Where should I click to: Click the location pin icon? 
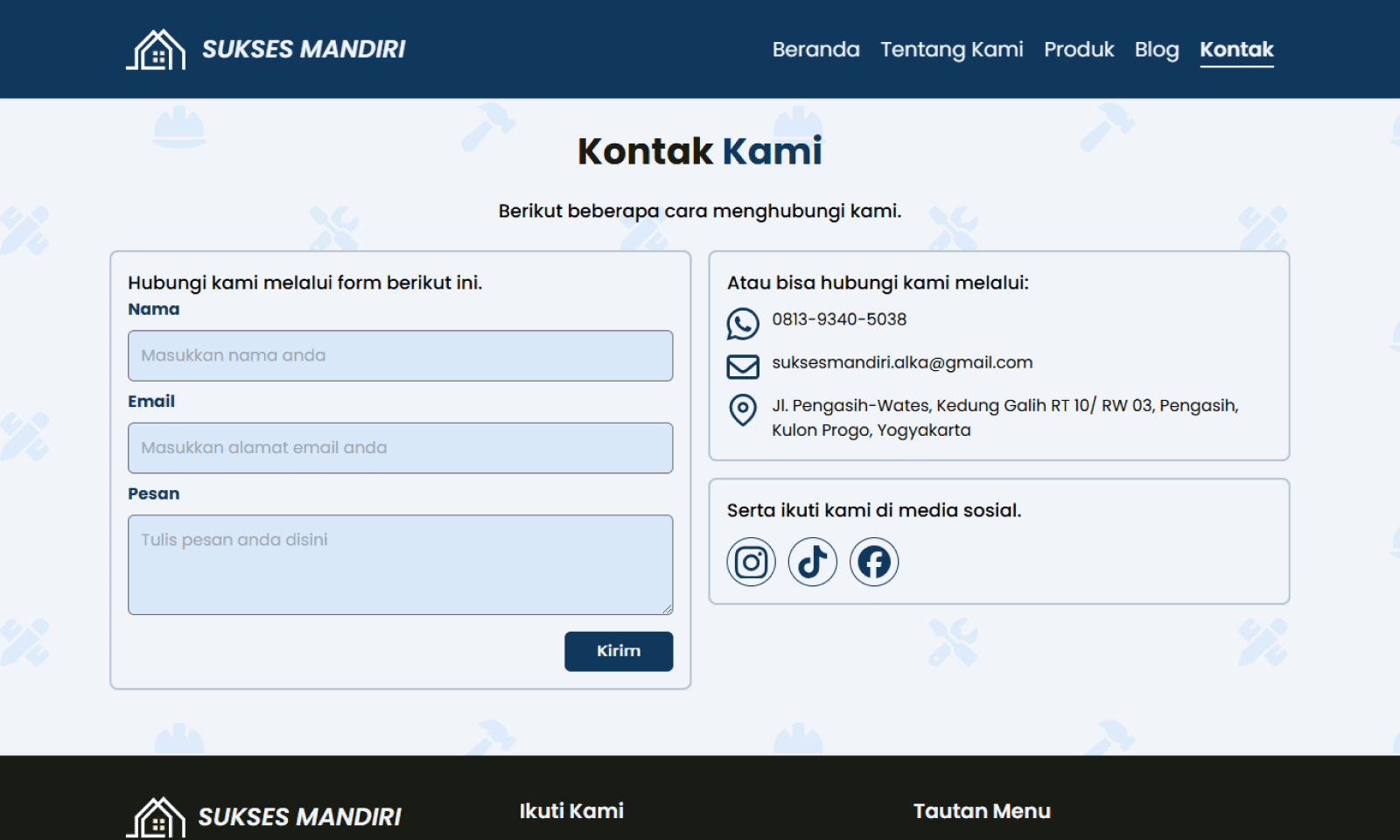click(x=743, y=410)
